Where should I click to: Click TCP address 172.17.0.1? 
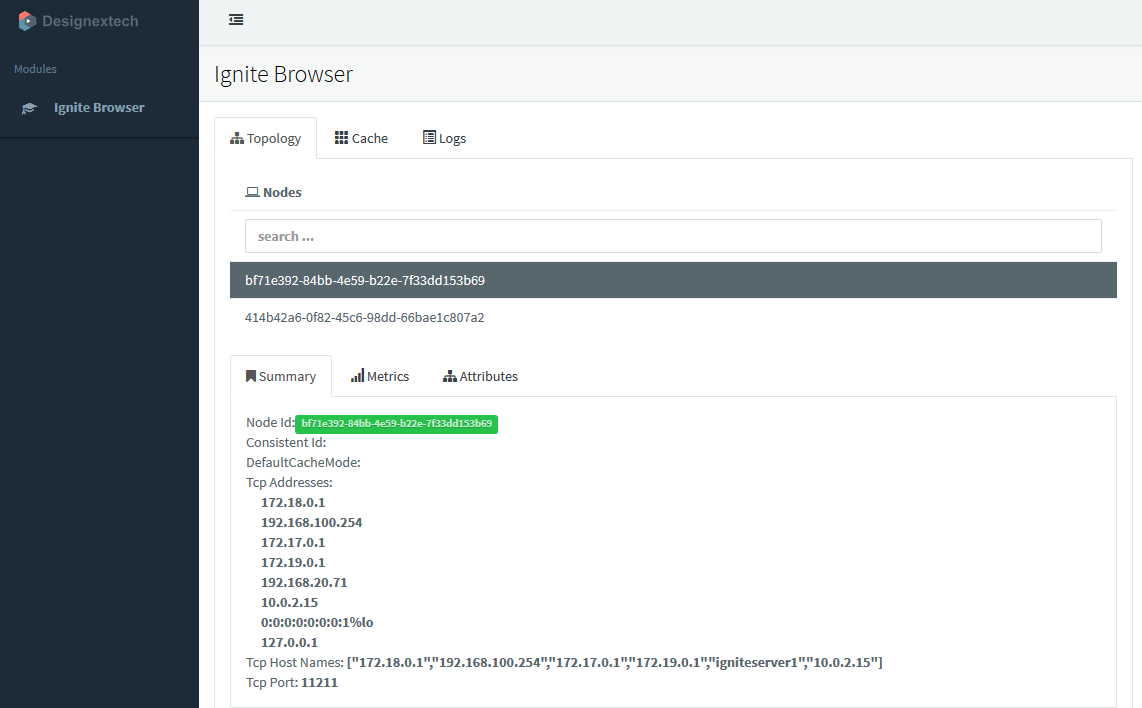click(x=293, y=543)
